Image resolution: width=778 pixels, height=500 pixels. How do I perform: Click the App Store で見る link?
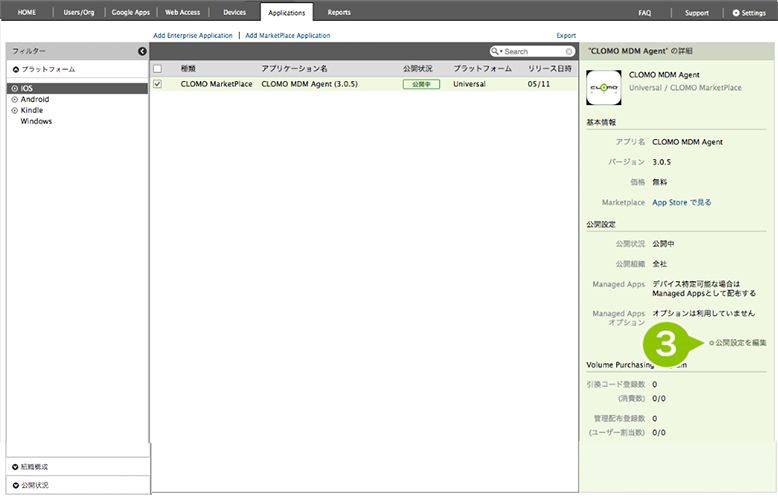coord(682,202)
